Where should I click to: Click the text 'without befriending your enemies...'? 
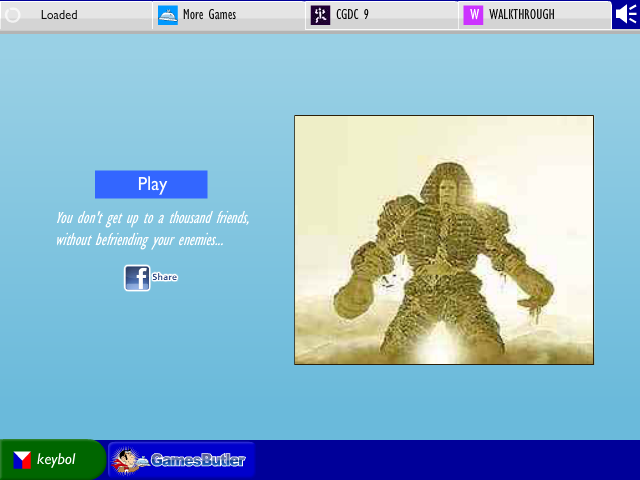(140, 240)
